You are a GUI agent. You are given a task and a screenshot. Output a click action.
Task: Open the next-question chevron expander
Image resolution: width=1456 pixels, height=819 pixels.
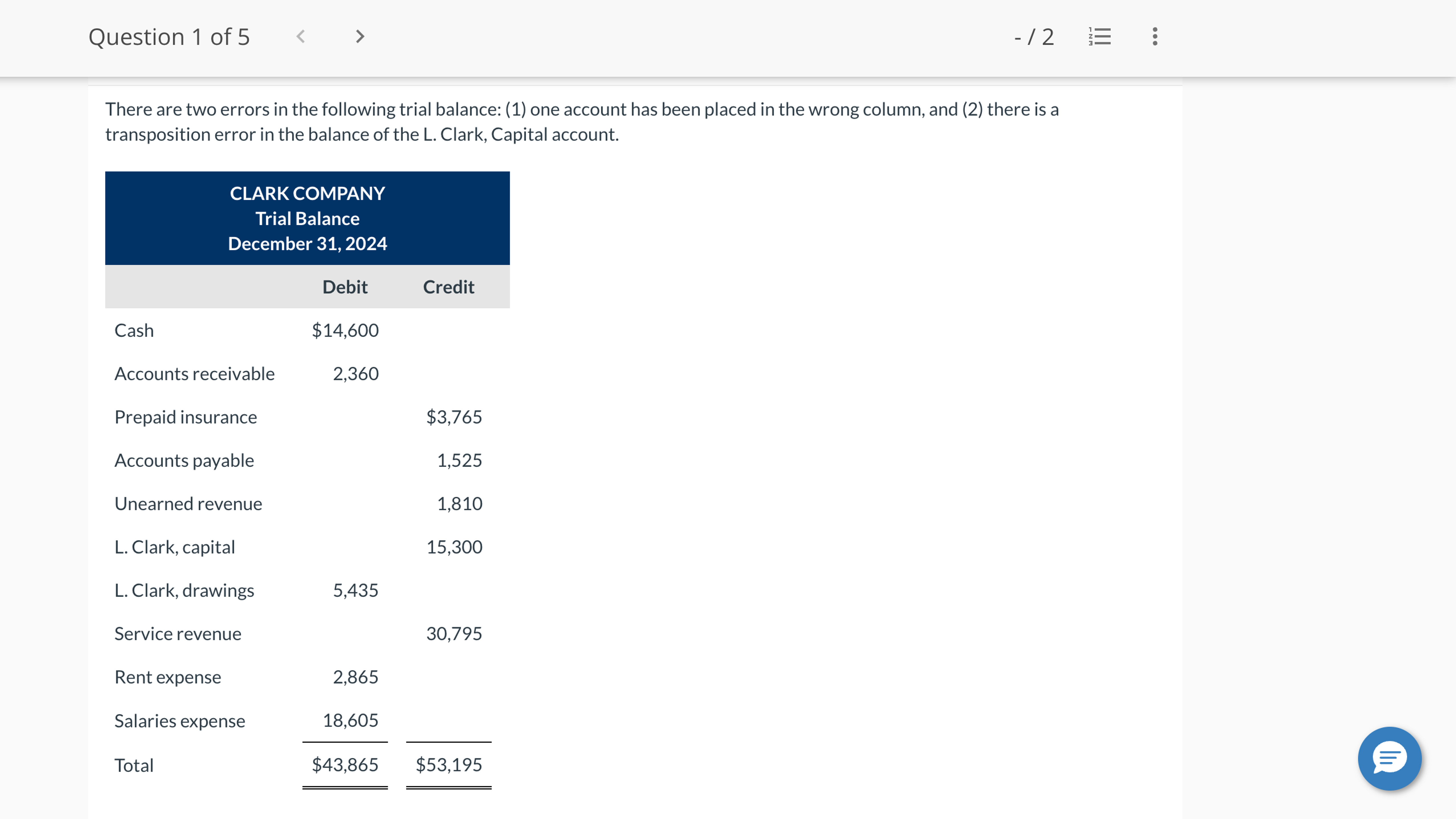coord(360,36)
